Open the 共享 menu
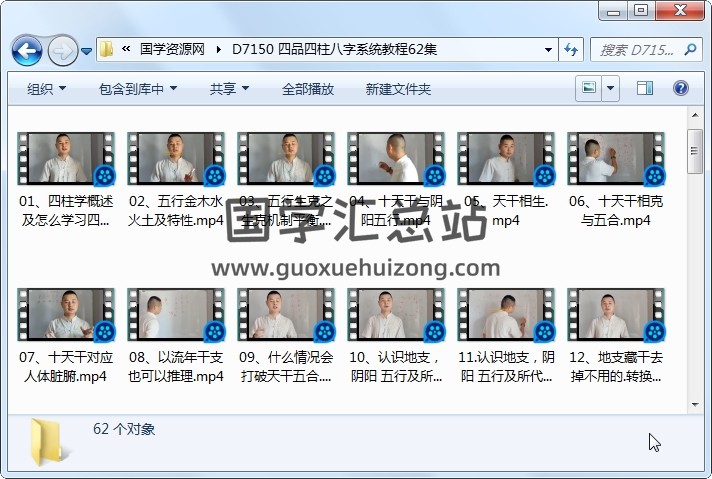The width and height of the screenshot is (712, 479). coord(229,89)
